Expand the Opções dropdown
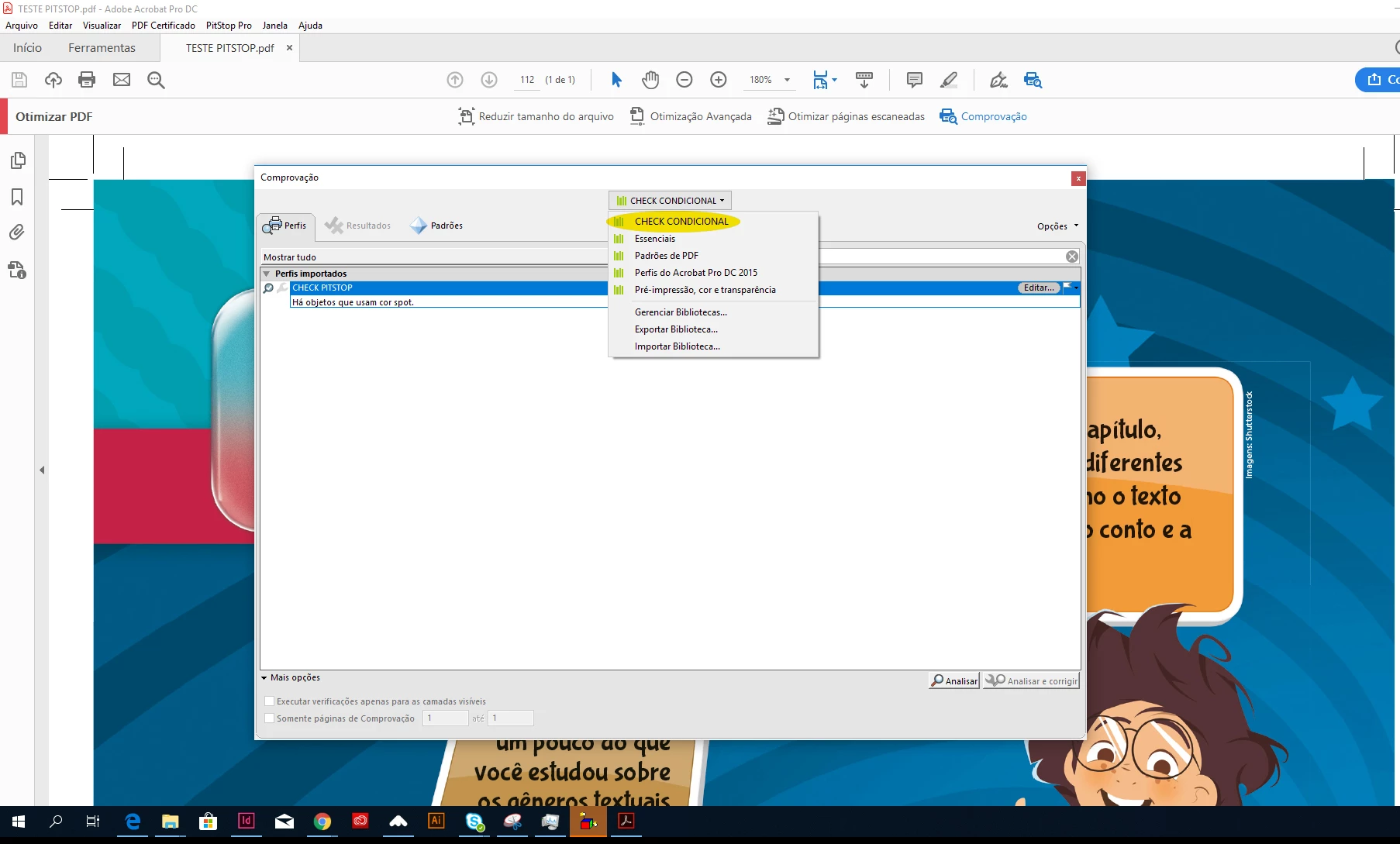Screen dimensions: 1400x844 click(x=1058, y=226)
